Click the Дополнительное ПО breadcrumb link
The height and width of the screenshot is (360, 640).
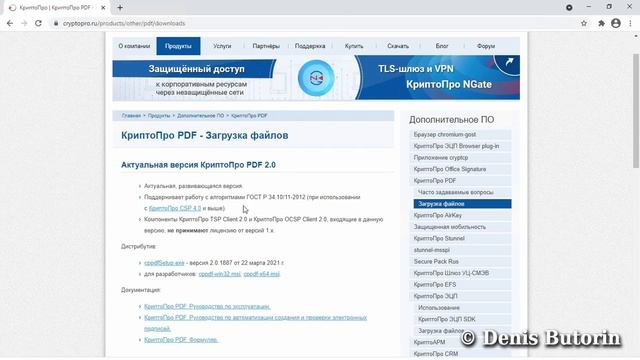pyautogui.click(x=200, y=116)
